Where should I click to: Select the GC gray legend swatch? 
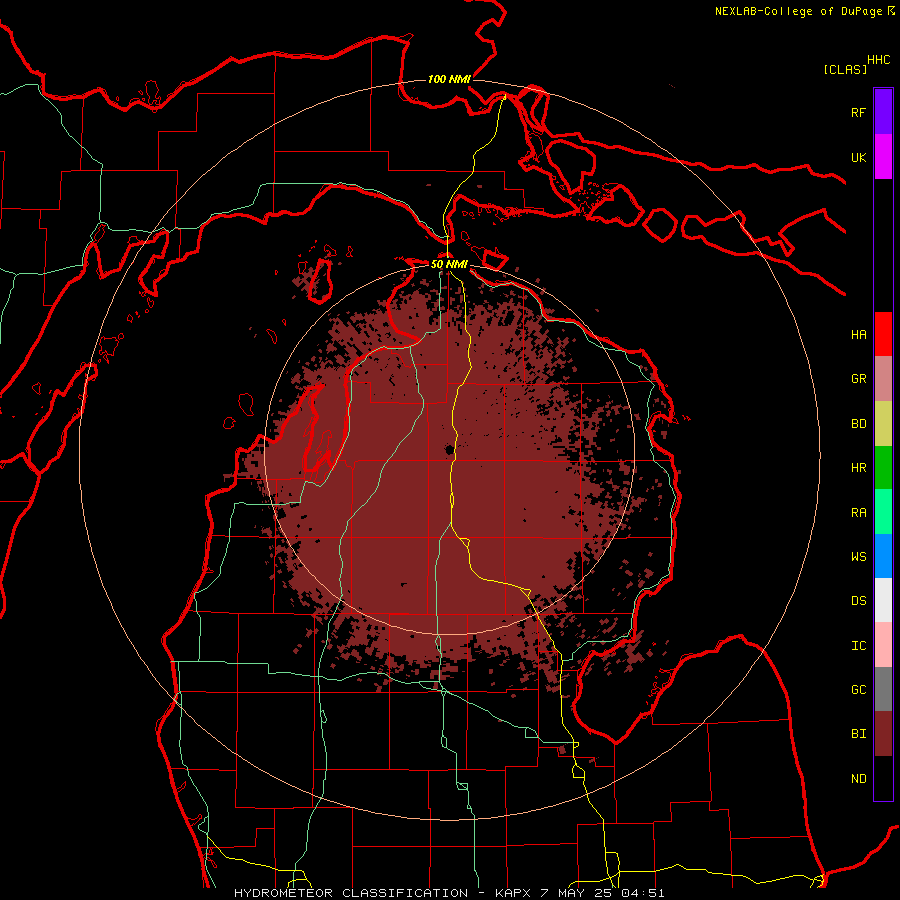(x=883, y=689)
